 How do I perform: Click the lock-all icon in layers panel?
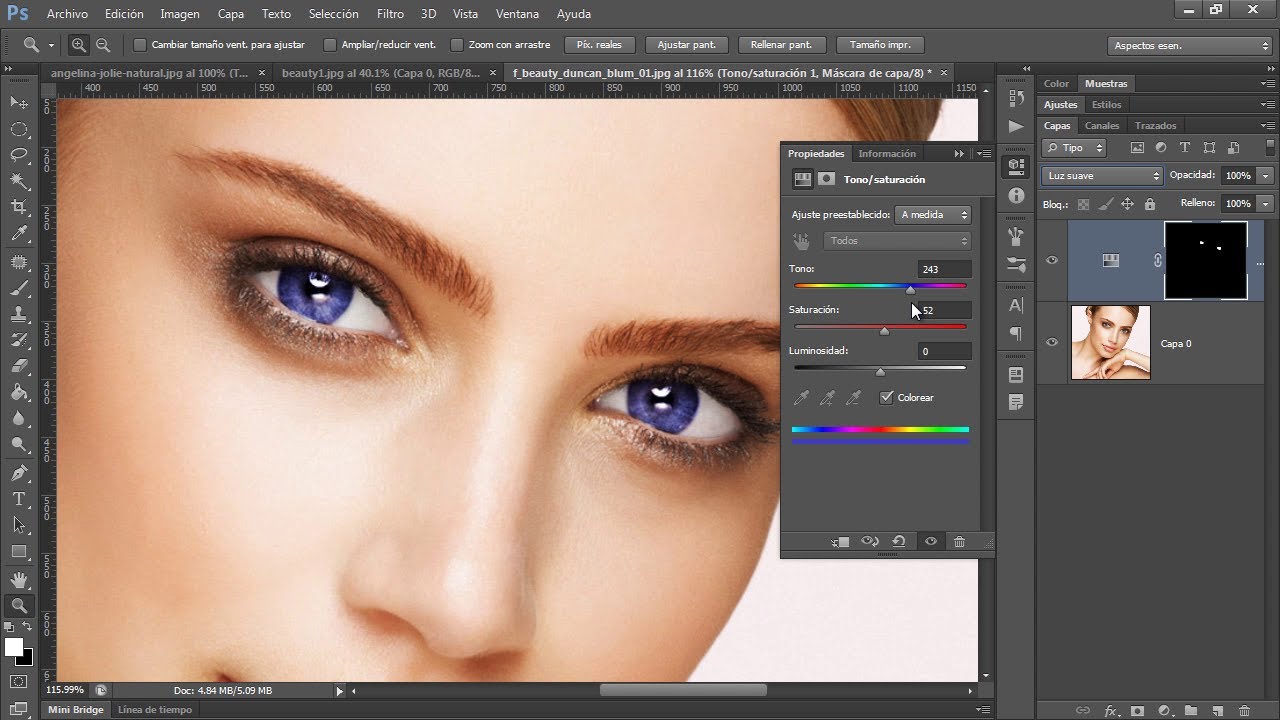tap(1150, 204)
